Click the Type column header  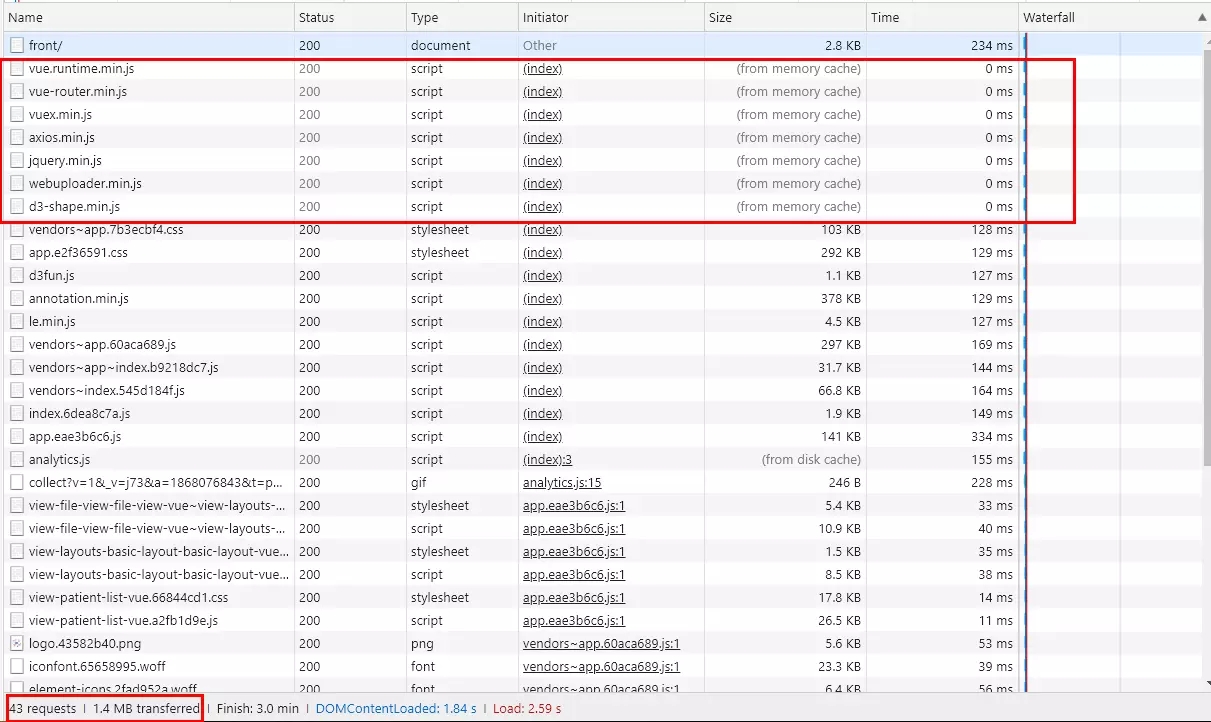(x=424, y=18)
